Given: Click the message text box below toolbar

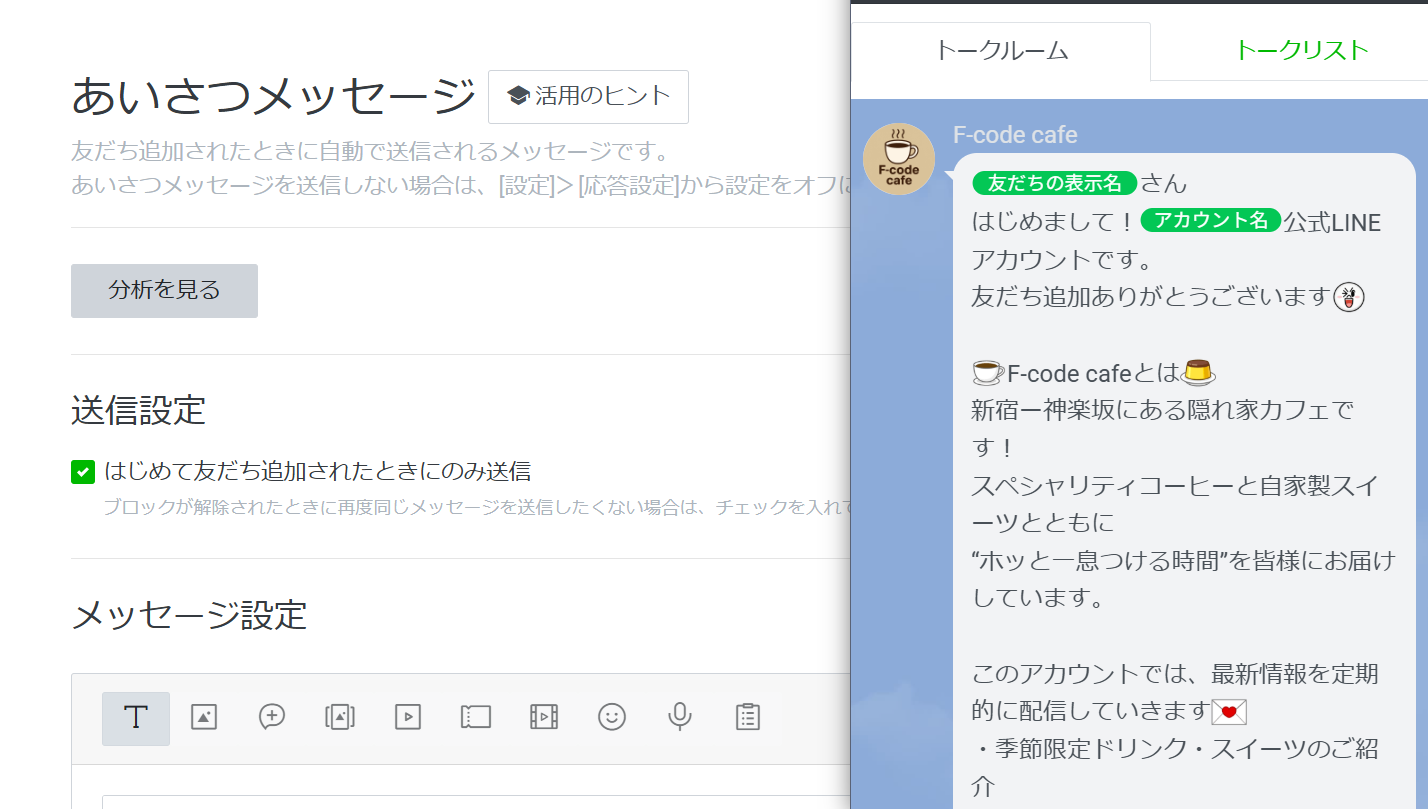Looking at the screenshot, I should click(470, 800).
